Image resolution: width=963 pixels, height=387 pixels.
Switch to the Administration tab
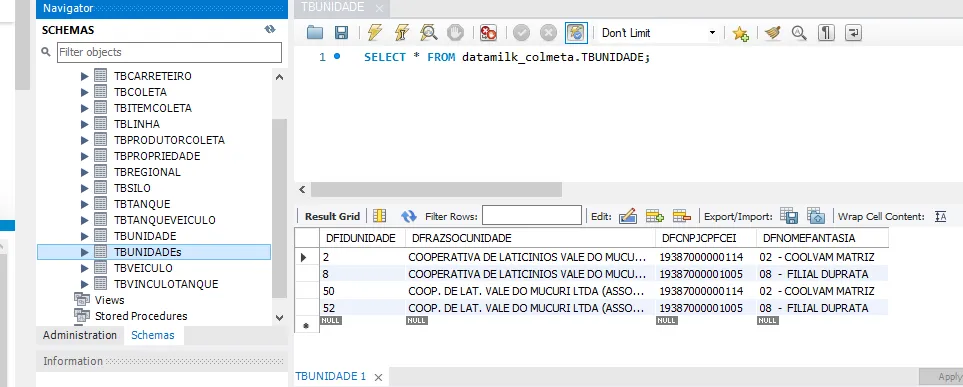click(x=80, y=335)
